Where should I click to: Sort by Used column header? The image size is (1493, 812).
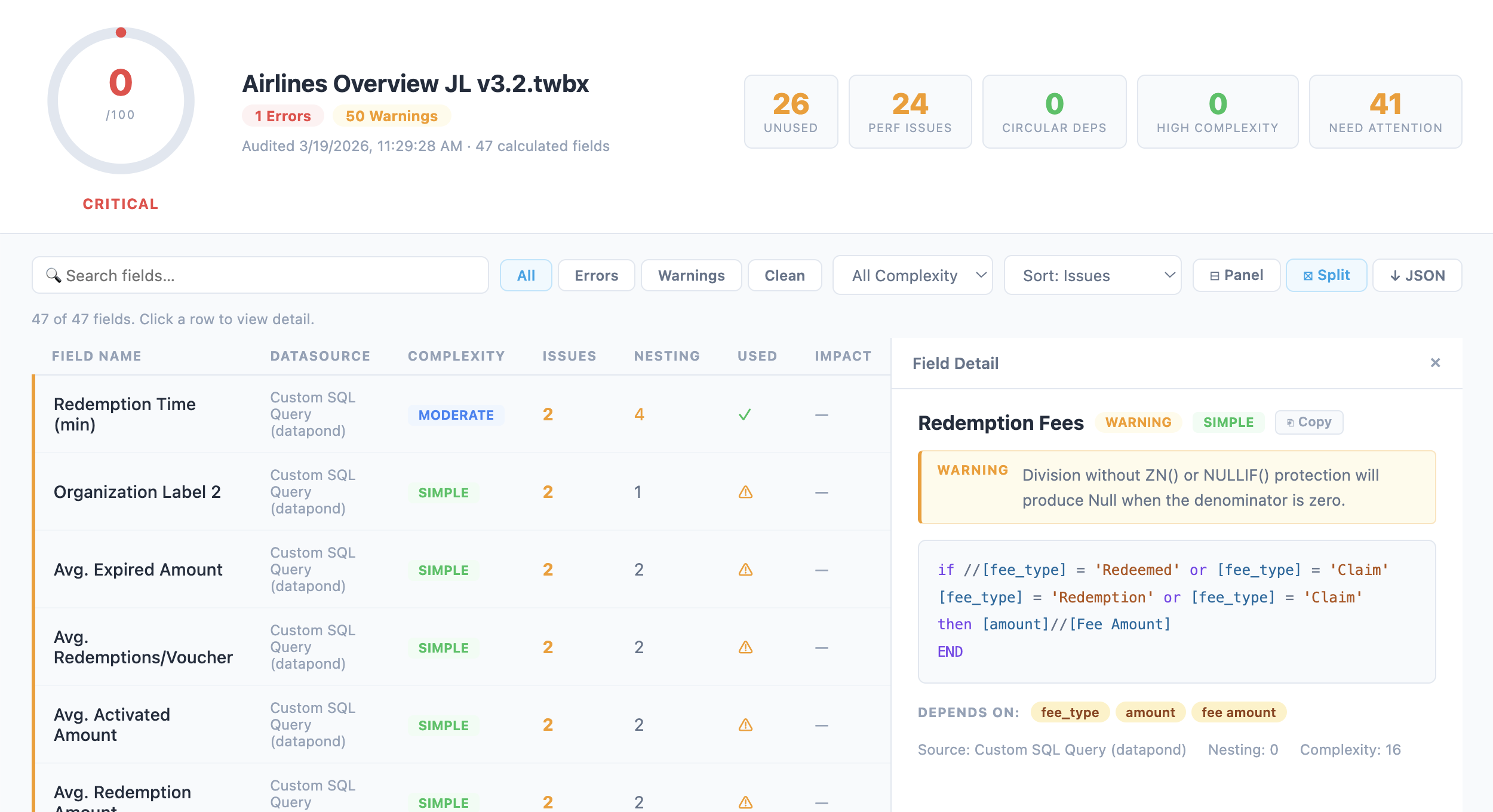758,356
